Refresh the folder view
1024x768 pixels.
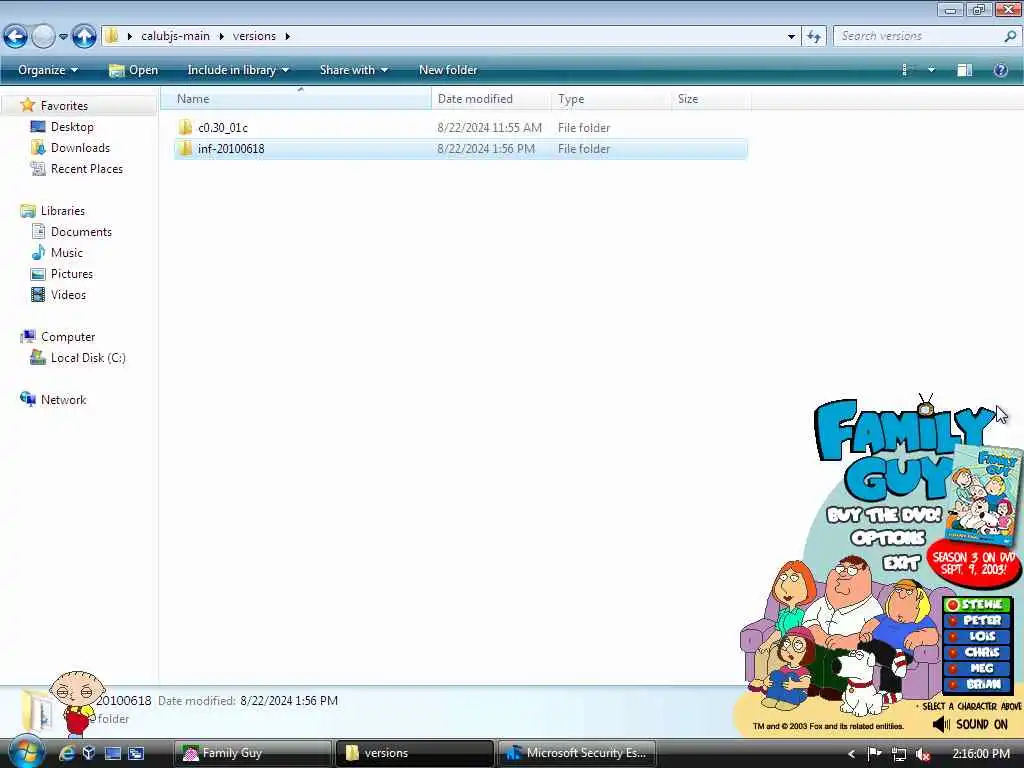pyautogui.click(x=814, y=36)
